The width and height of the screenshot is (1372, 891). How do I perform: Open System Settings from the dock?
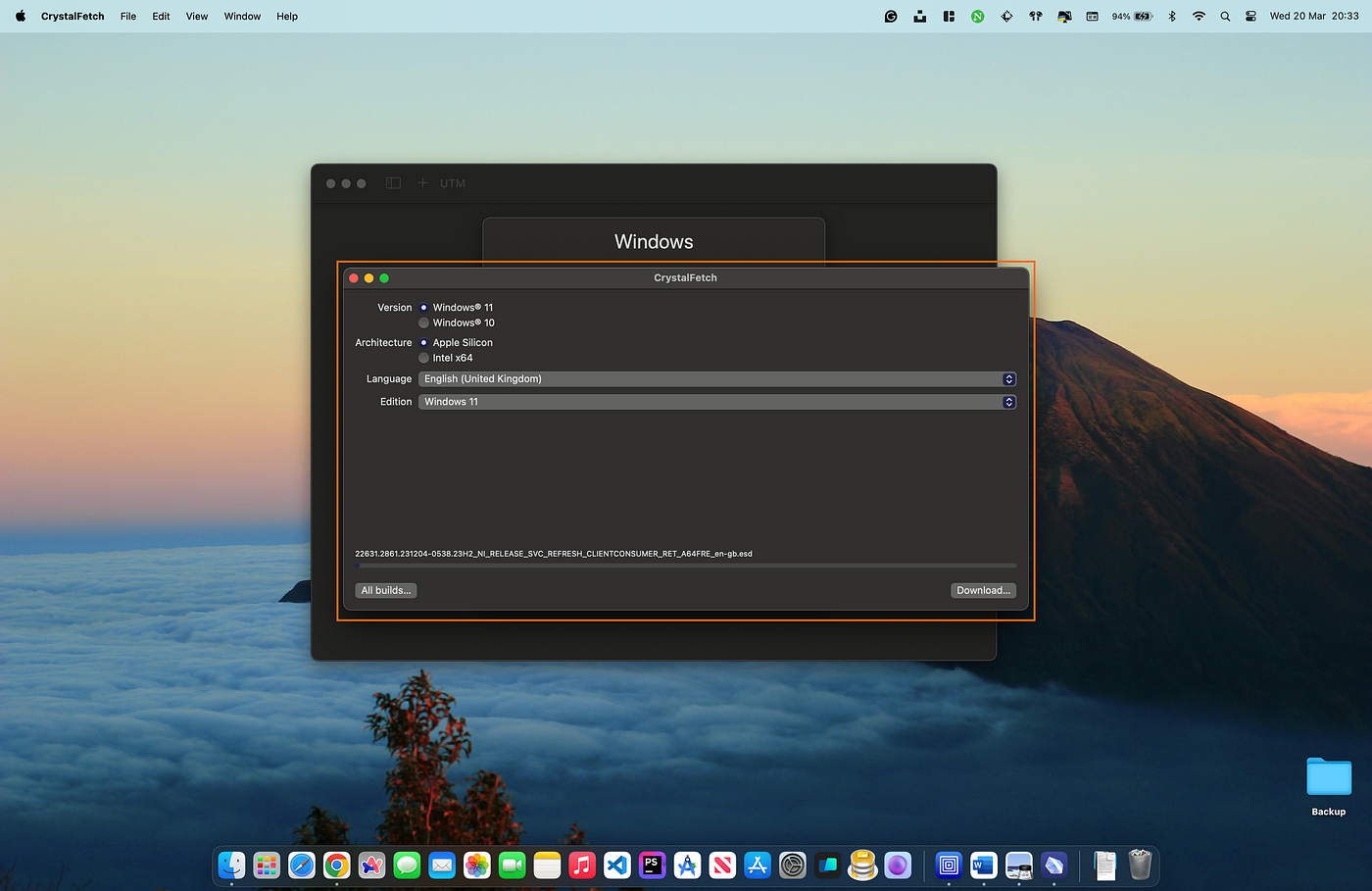(793, 865)
